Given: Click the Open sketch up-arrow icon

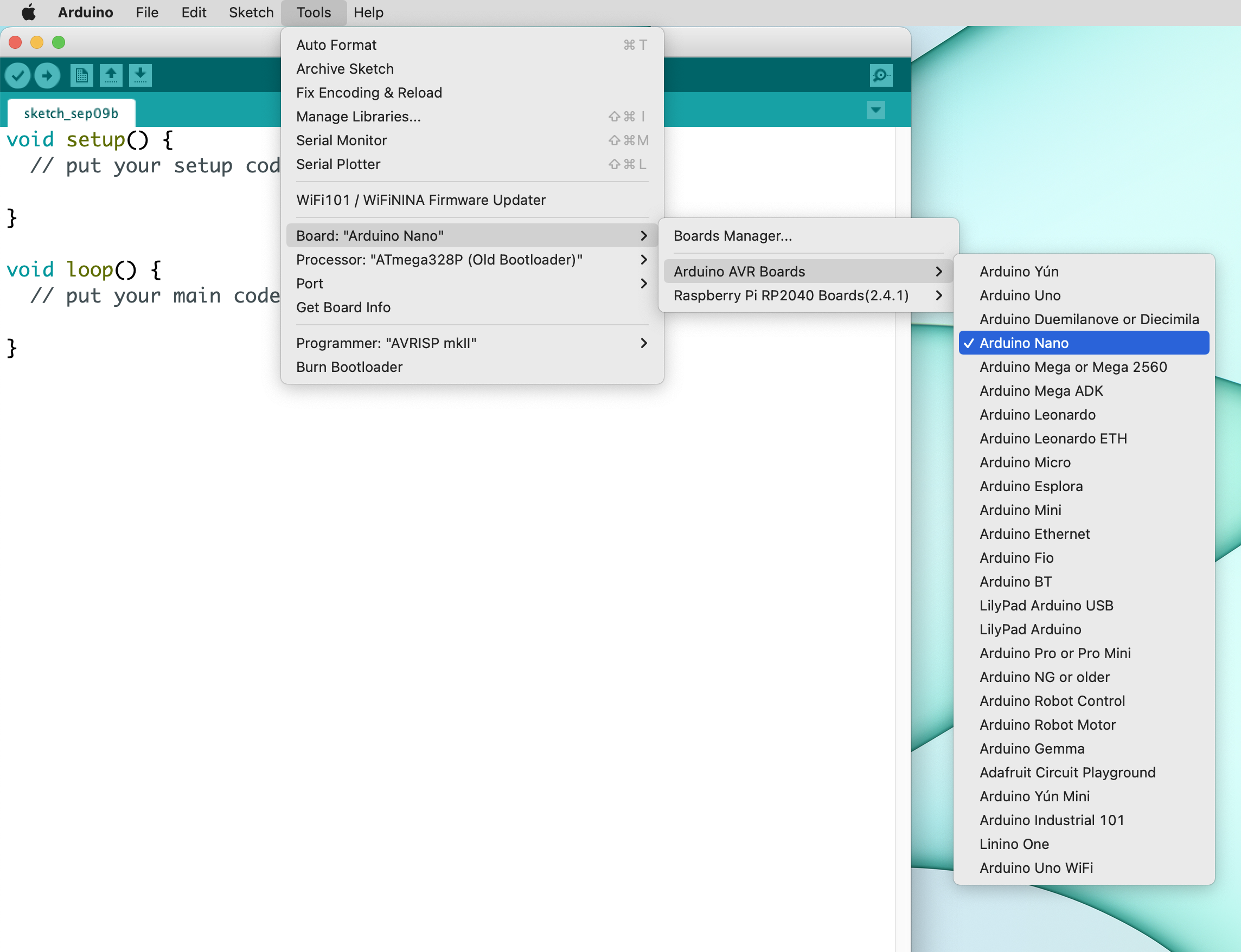Looking at the screenshot, I should click(111, 75).
